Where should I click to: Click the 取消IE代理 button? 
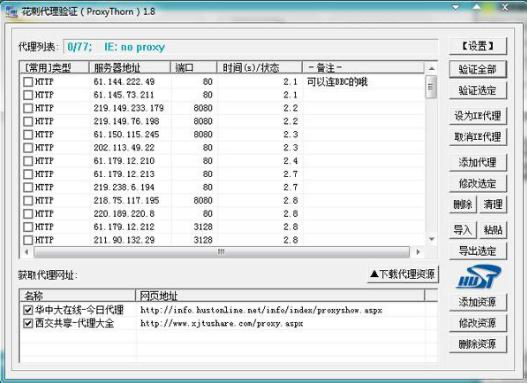[478, 137]
